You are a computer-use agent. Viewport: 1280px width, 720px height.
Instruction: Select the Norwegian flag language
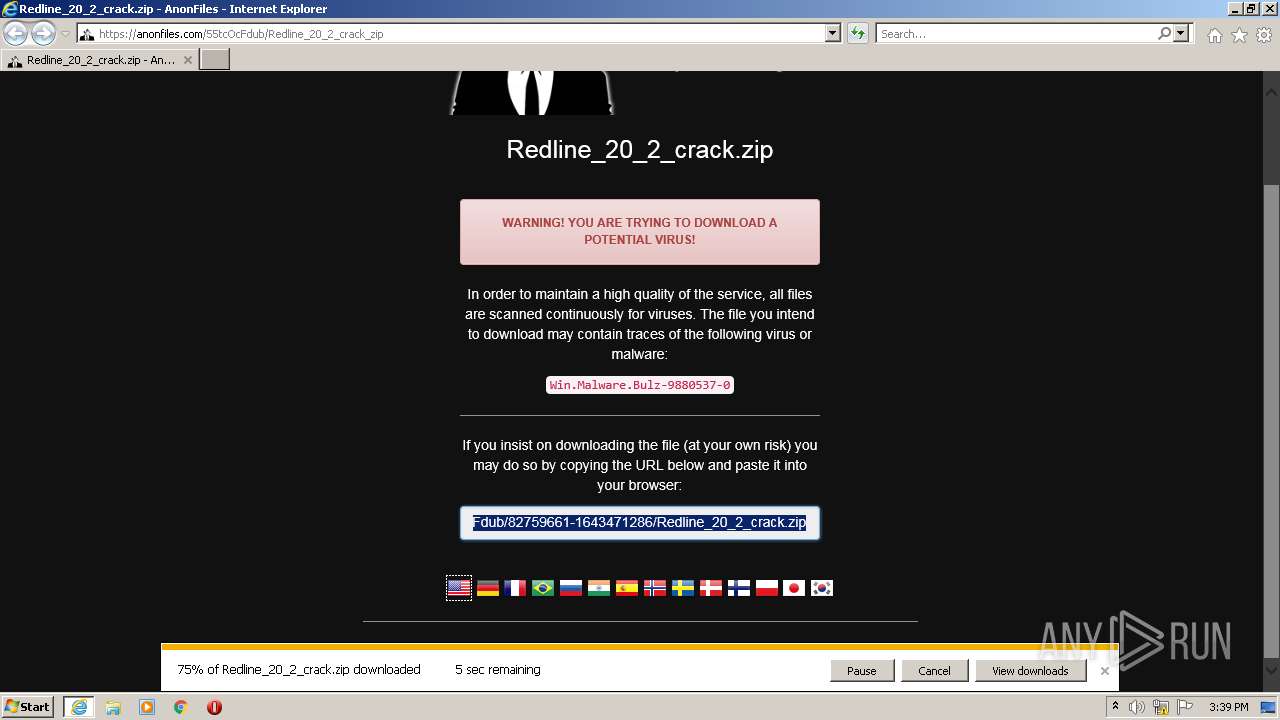point(655,588)
